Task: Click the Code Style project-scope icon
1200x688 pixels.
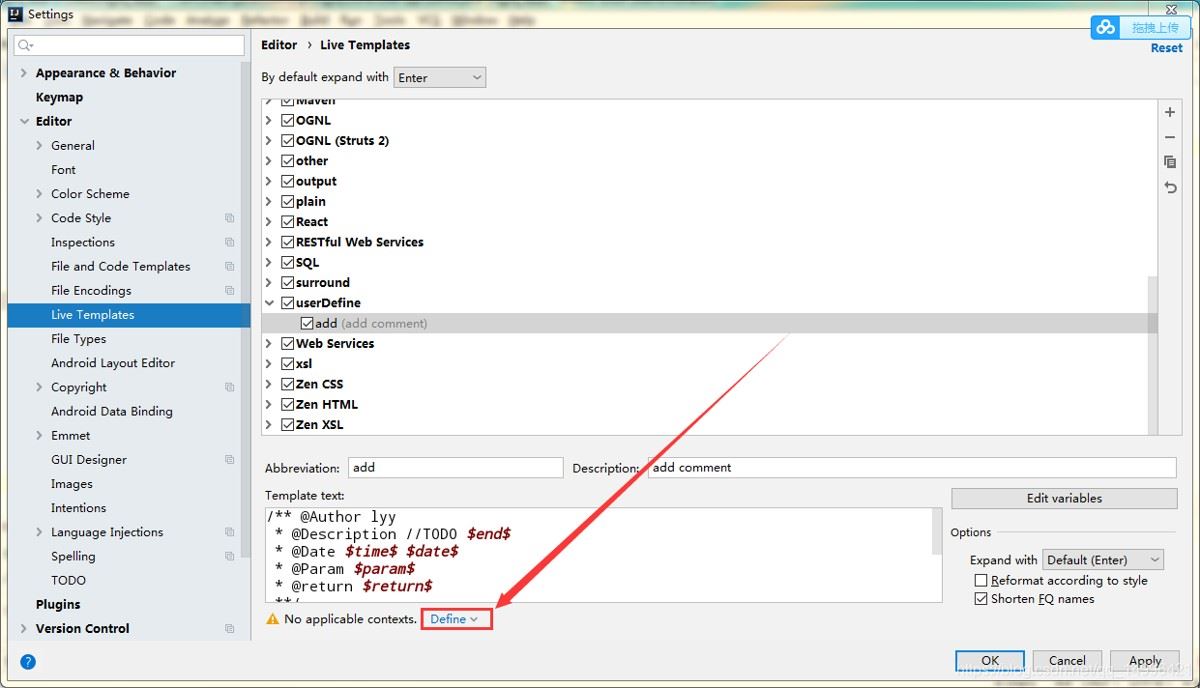Action: coord(230,218)
